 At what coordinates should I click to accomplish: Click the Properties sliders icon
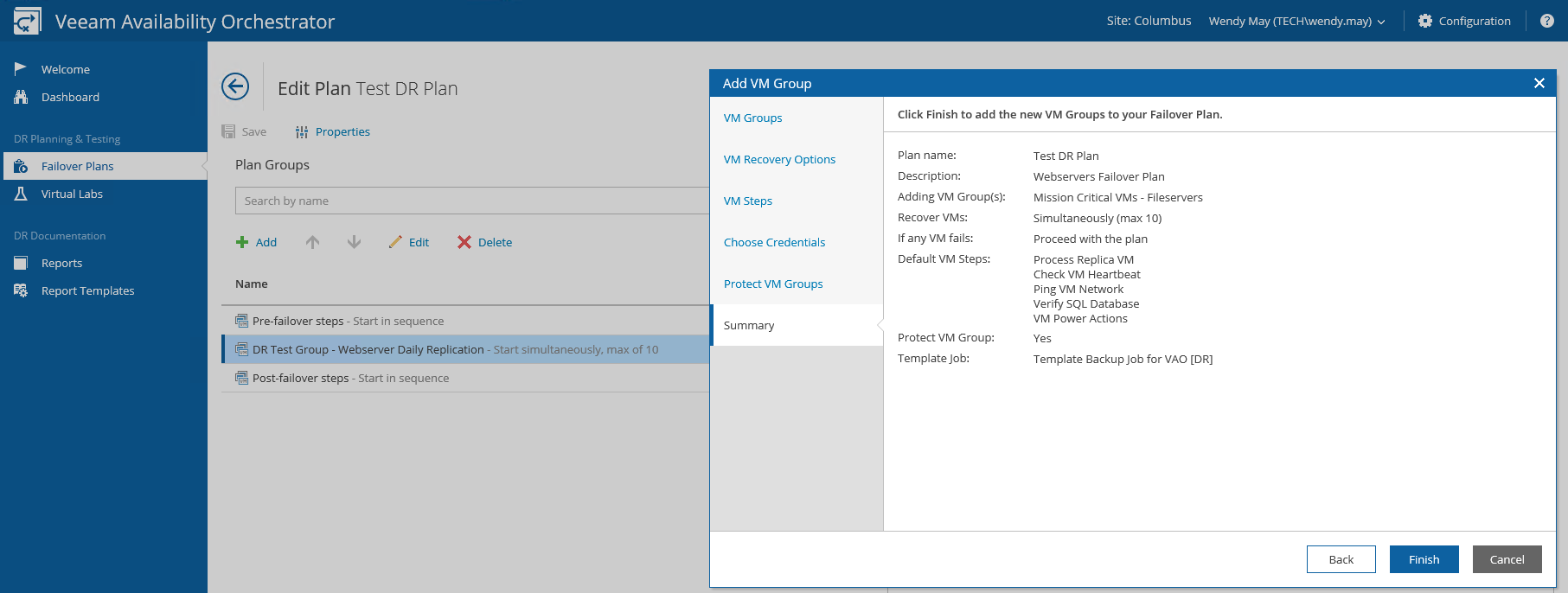302,132
